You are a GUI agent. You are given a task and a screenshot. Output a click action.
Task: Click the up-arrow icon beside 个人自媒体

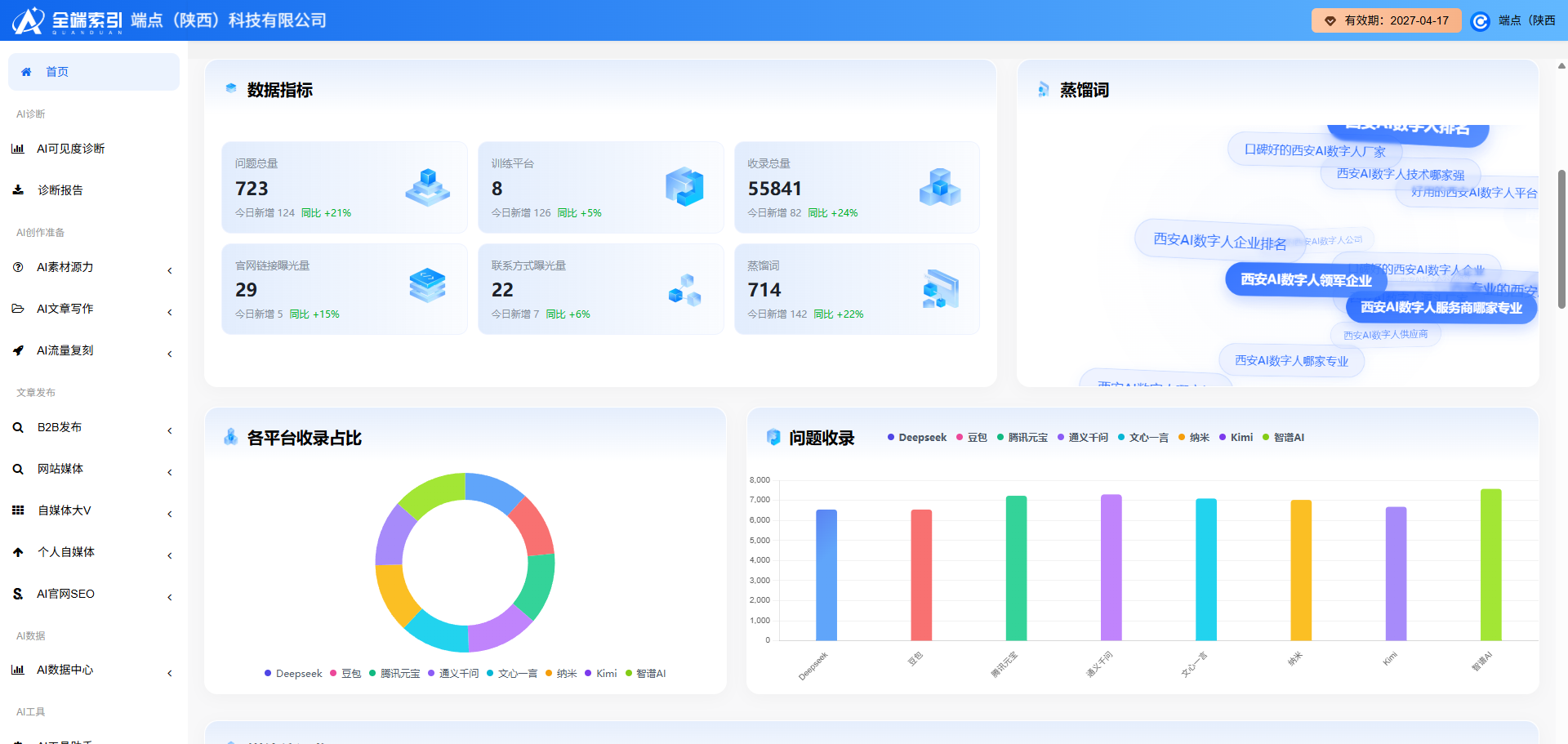tap(18, 552)
